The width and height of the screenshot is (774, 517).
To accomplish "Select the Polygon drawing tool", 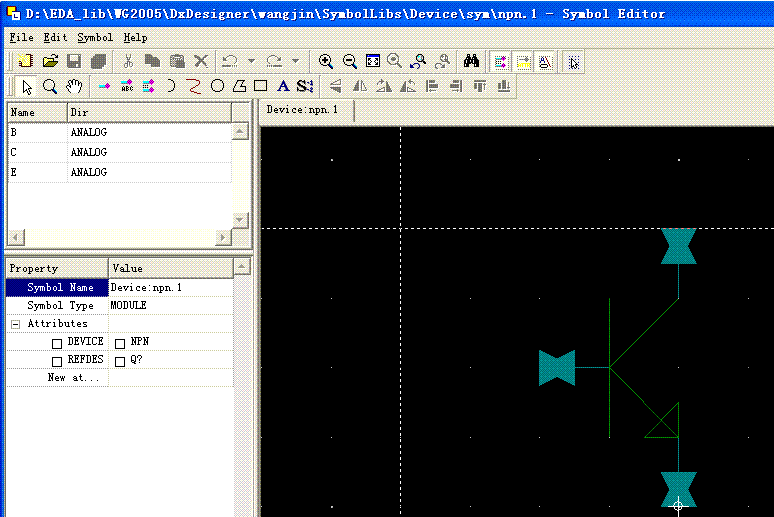I will [x=239, y=86].
